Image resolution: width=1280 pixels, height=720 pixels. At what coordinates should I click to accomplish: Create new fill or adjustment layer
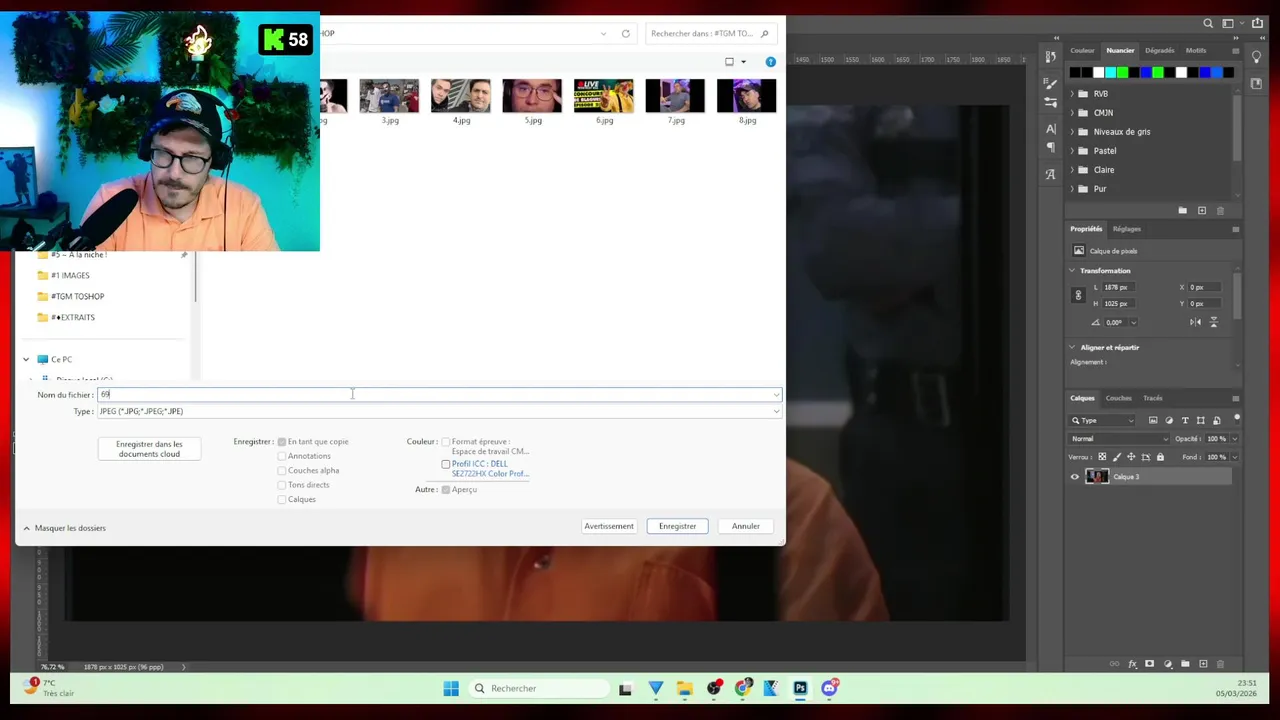(x=1168, y=664)
